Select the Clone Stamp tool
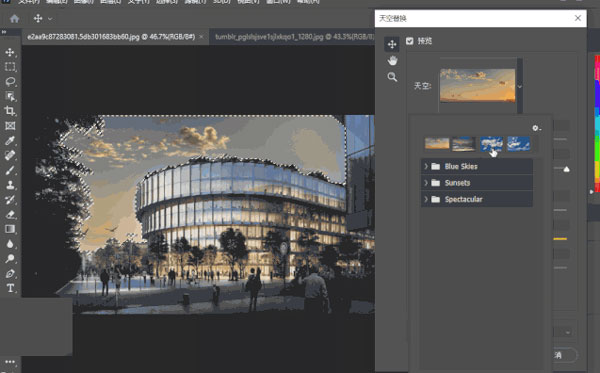Viewport: 600px width, 373px height. point(10,185)
